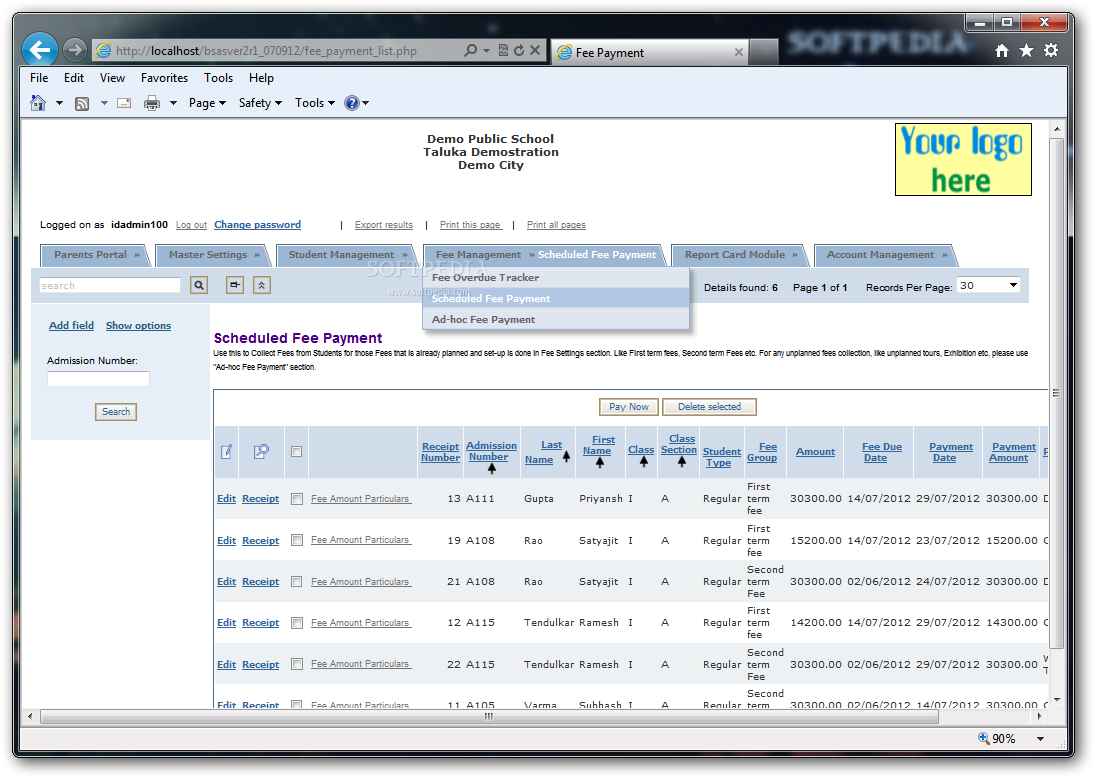This screenshot has width=1095, height=778.
Task: Open browser Home star-row house icon
Action: [1001, 50]
